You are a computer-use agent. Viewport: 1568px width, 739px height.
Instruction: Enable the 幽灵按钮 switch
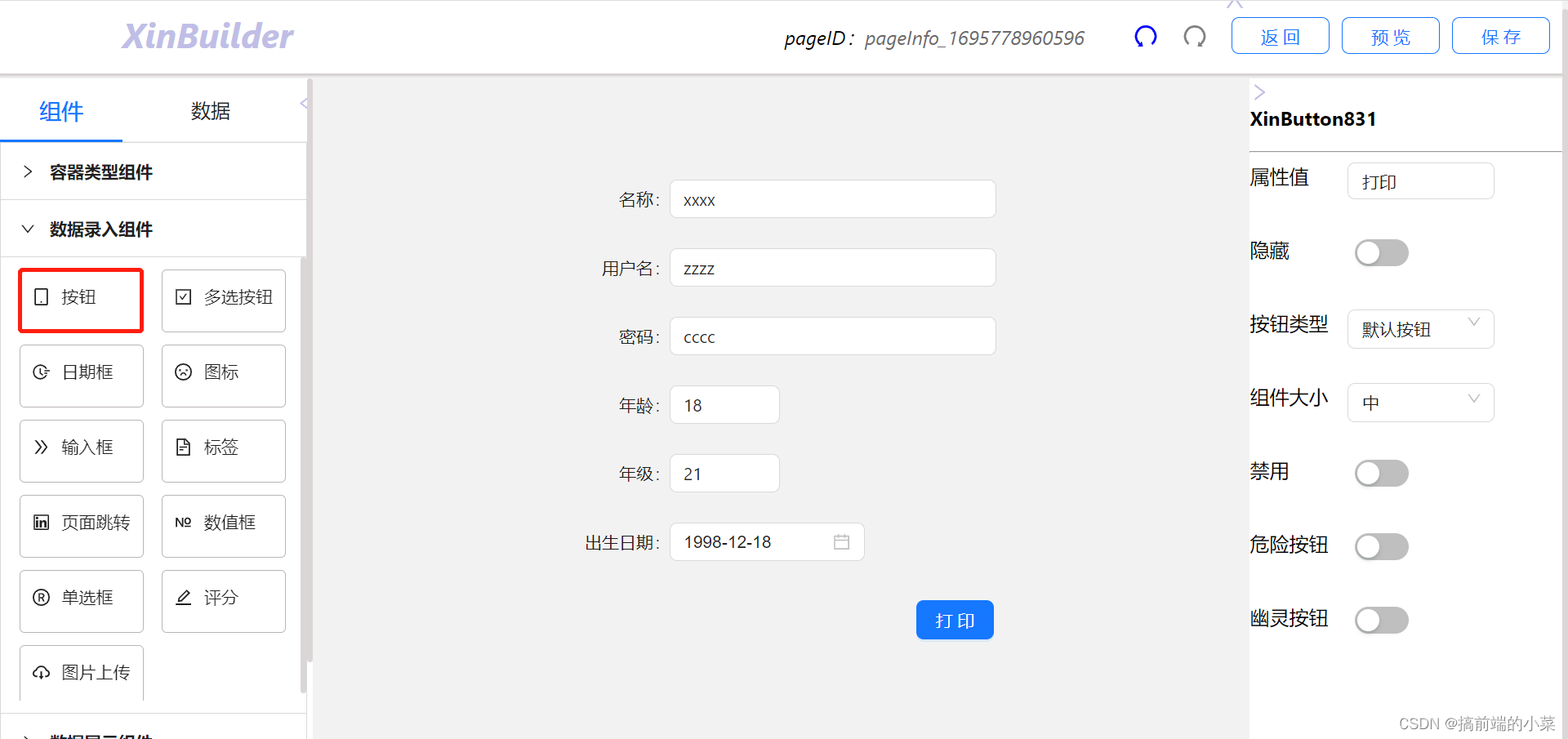point(1382,620)
